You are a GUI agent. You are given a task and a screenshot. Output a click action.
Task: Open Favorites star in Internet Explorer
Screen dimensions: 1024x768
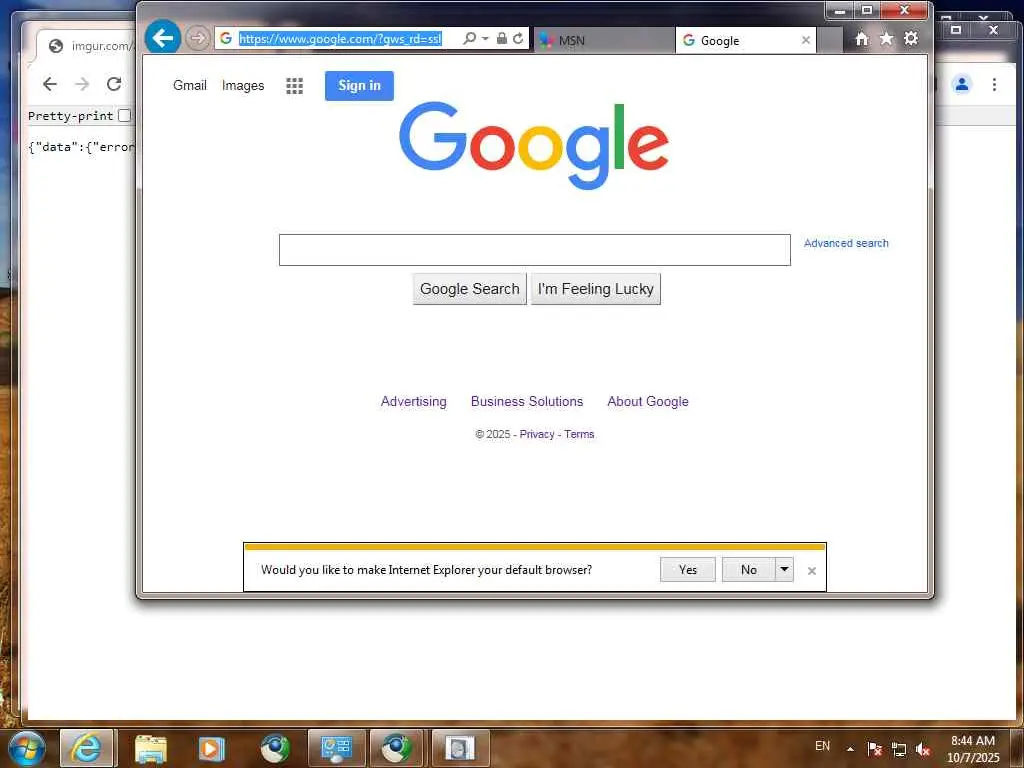click(886, 39)
